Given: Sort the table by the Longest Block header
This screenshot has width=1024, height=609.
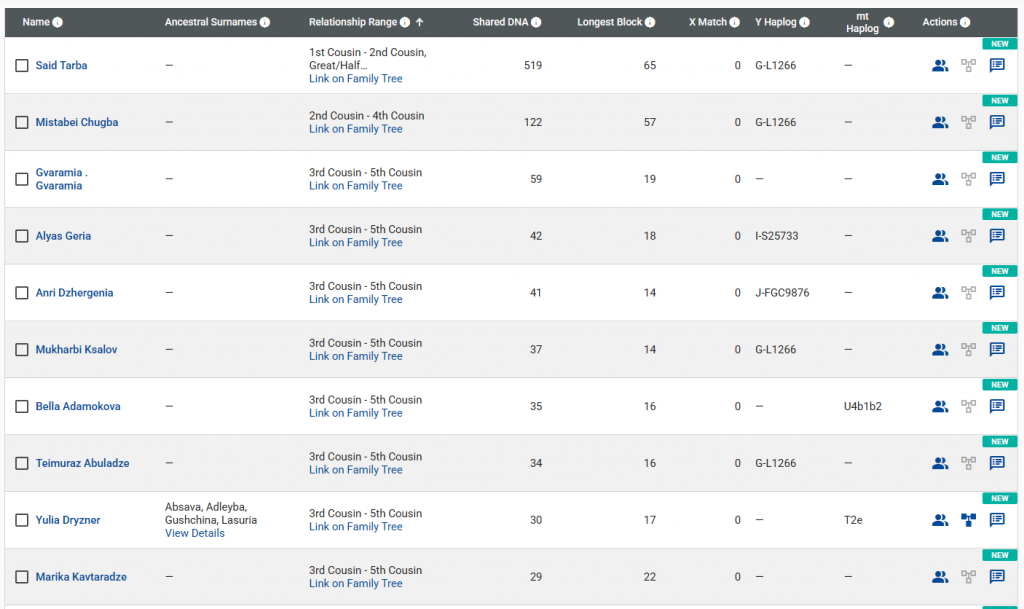Looking at the screenshot, I should 610,22.
